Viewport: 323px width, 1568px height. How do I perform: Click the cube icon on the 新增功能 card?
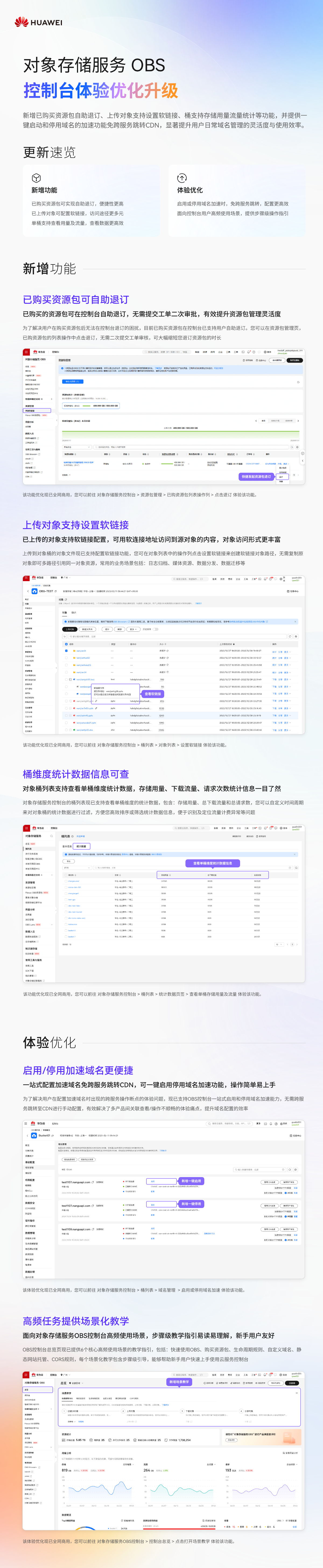point(36,178)
